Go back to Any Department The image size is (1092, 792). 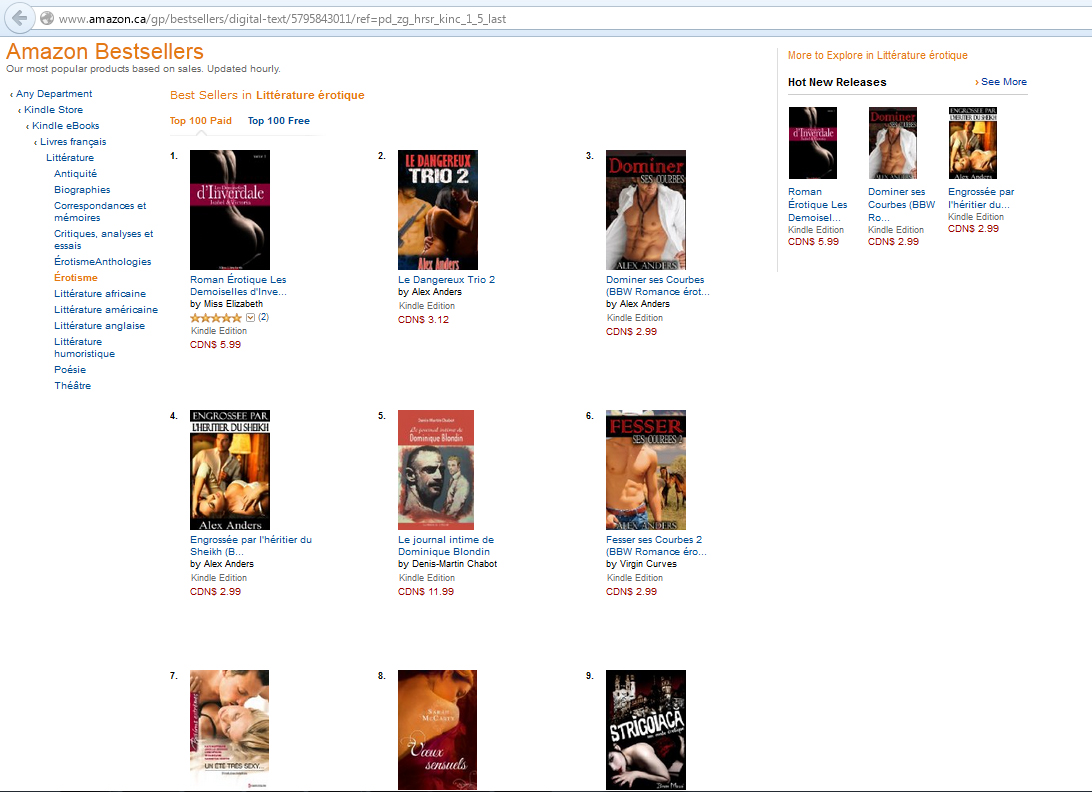click(54, 93)
